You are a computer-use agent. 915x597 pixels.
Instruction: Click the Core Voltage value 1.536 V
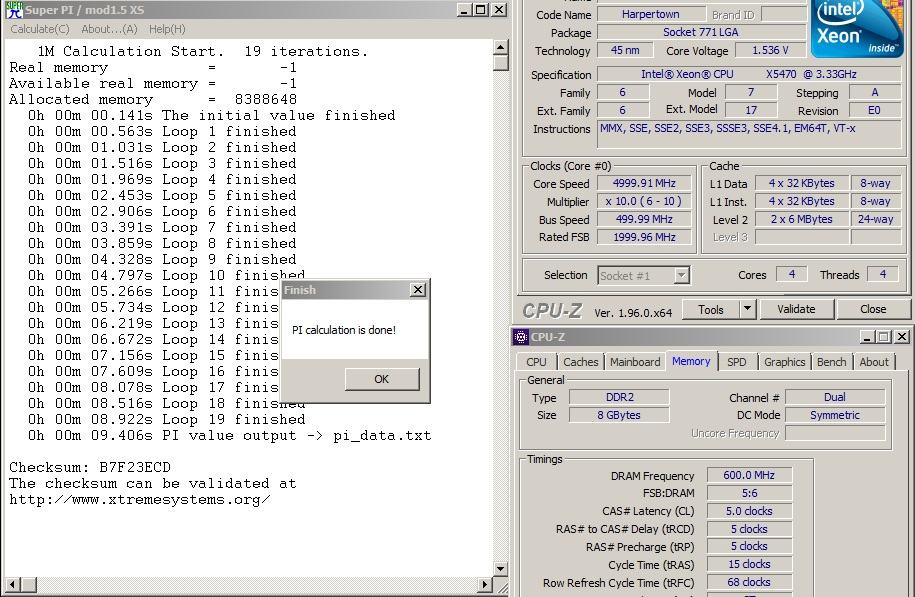[x=770, y=50]
